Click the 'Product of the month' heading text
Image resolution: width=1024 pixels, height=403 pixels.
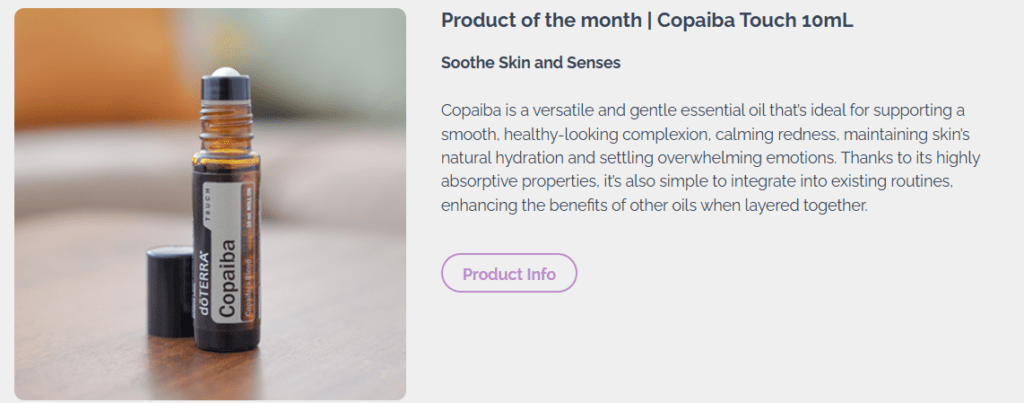(538, 21)
